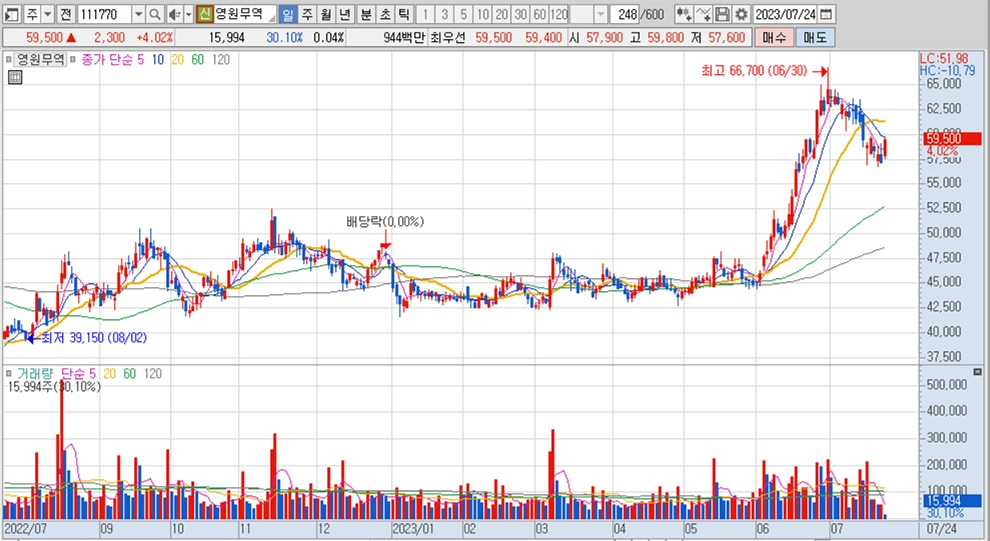Click the add line overlay icon

(x=704, y=15)
